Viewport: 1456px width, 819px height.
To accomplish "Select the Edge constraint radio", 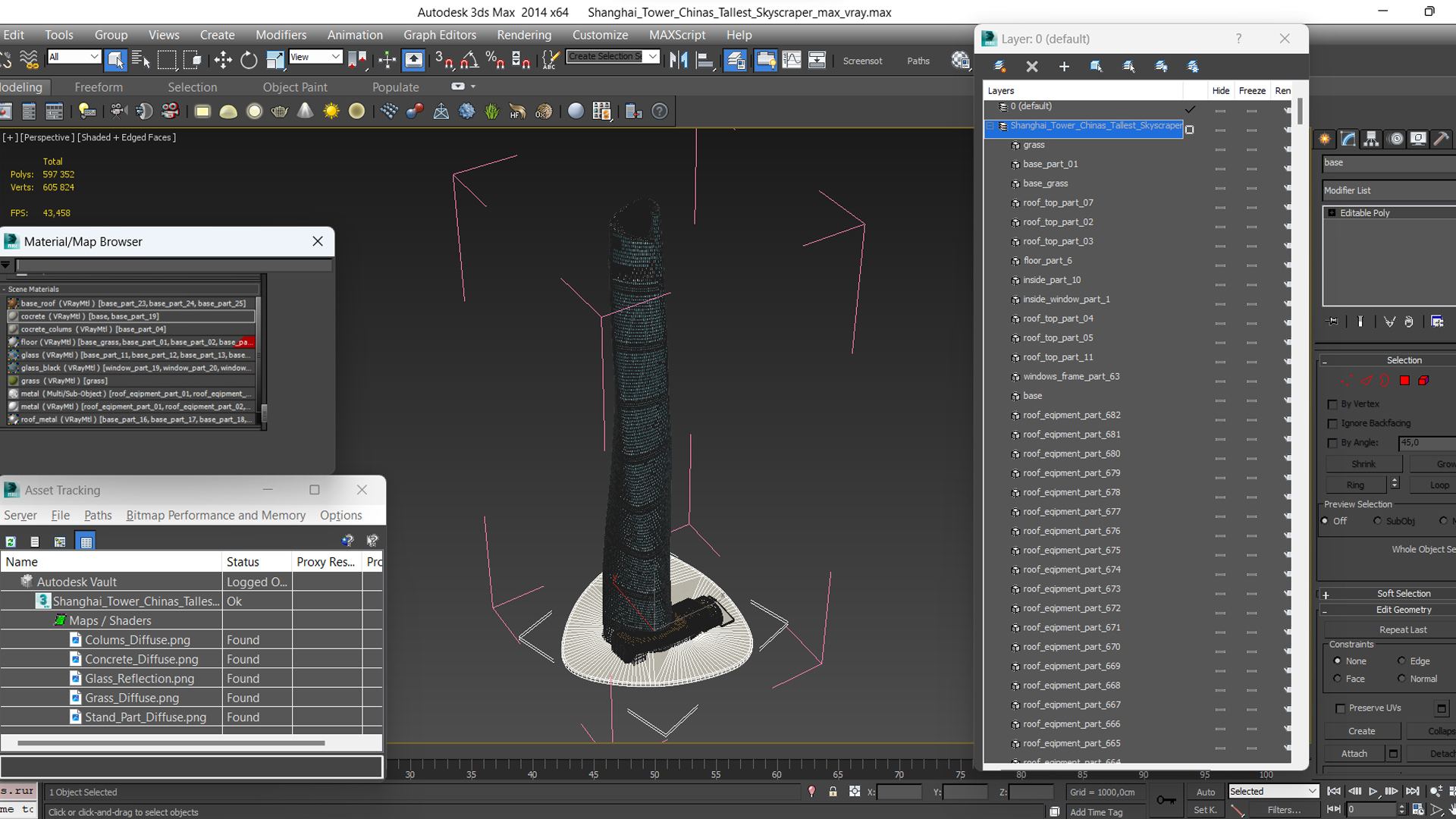I will click(x=1401, y=661).
